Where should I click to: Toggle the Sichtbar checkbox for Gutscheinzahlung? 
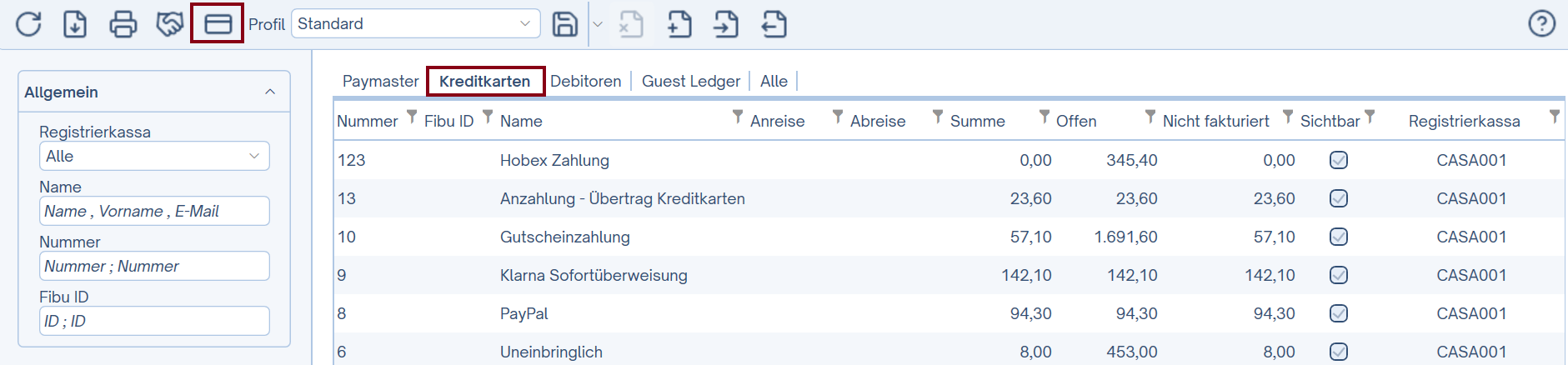1338,237
